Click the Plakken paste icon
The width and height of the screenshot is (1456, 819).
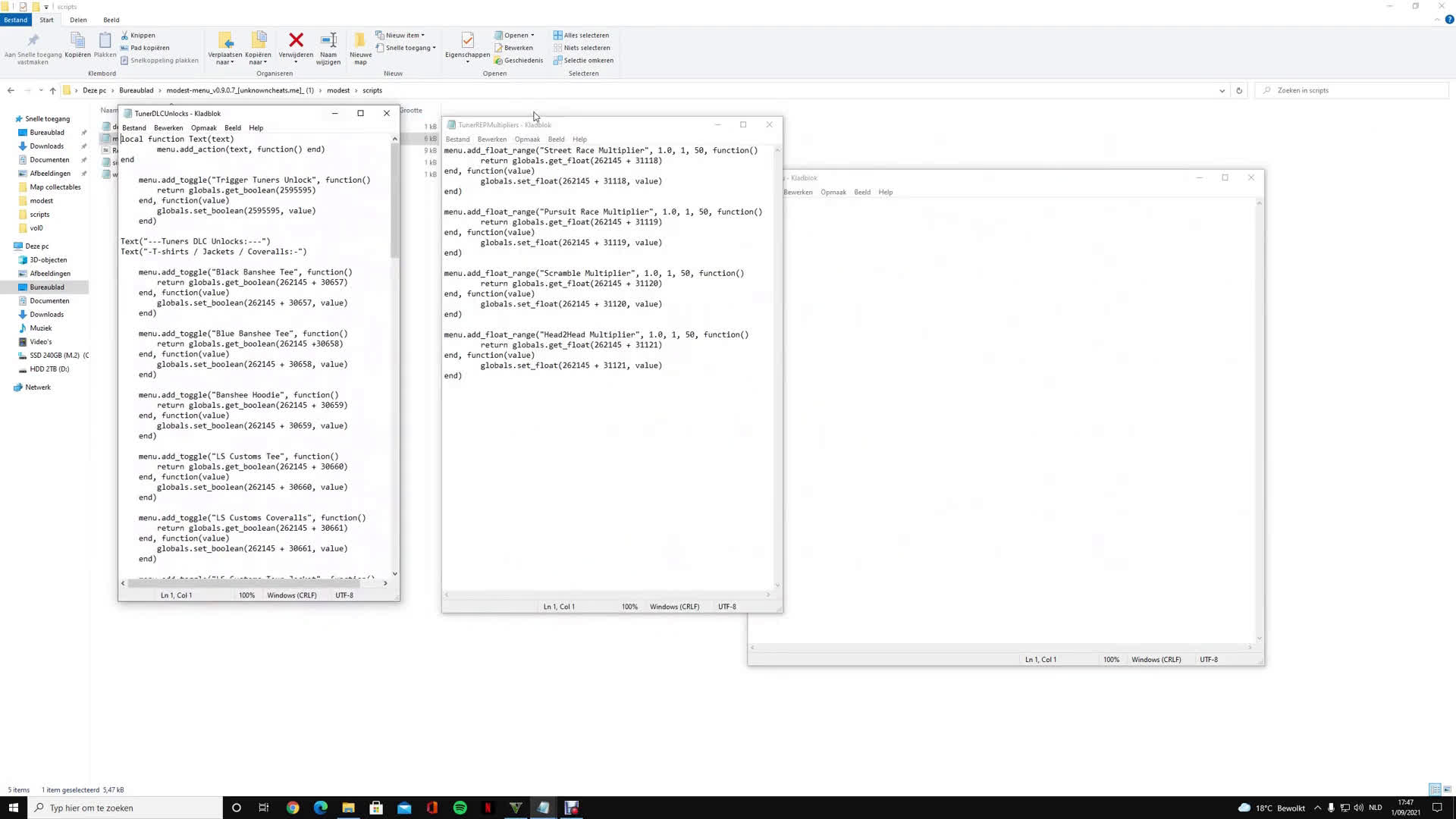coord(105,42)
